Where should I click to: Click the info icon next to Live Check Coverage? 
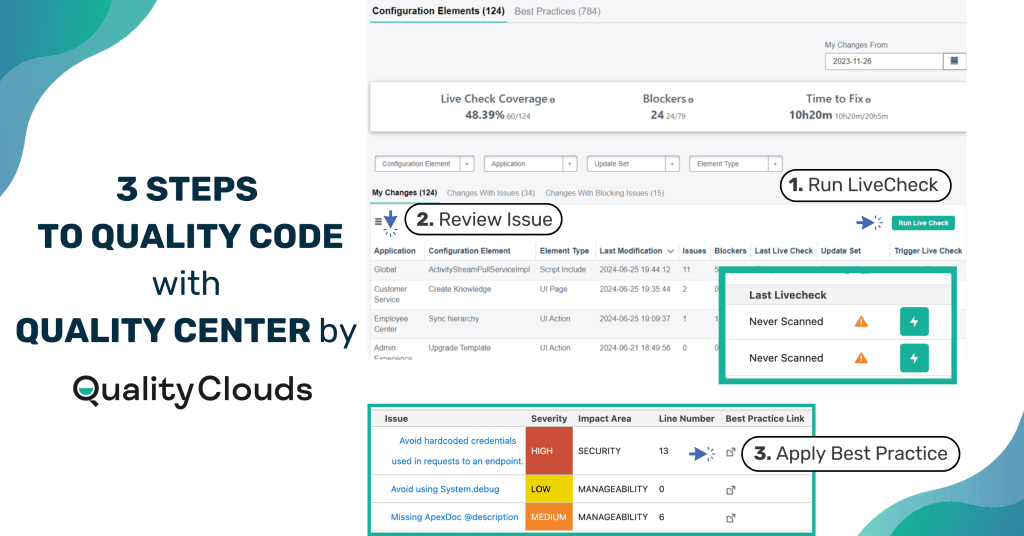[x=552, y=100]
